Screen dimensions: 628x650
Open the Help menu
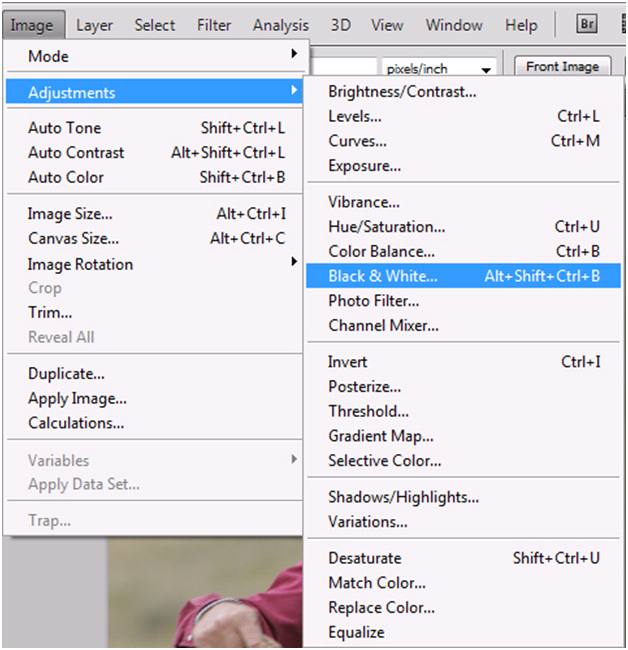point(521,25)
